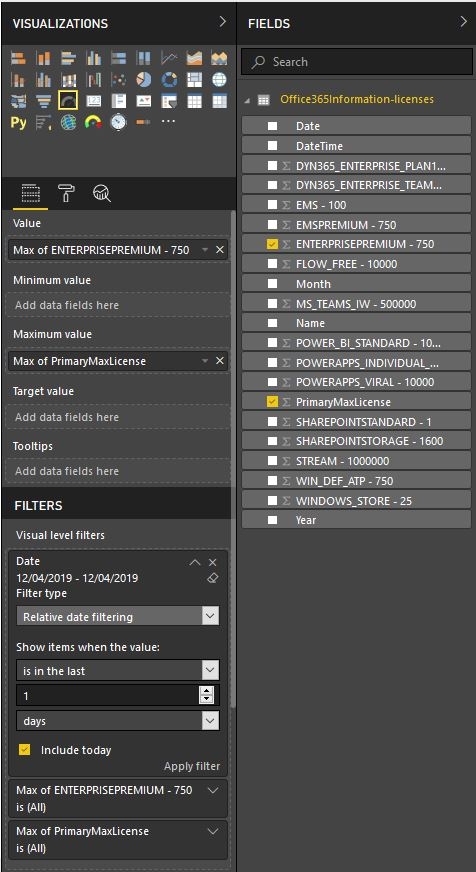Click Minimum value 'Add data fields here'
This screenshot has width=476, height=872.
tap(118, 305)
